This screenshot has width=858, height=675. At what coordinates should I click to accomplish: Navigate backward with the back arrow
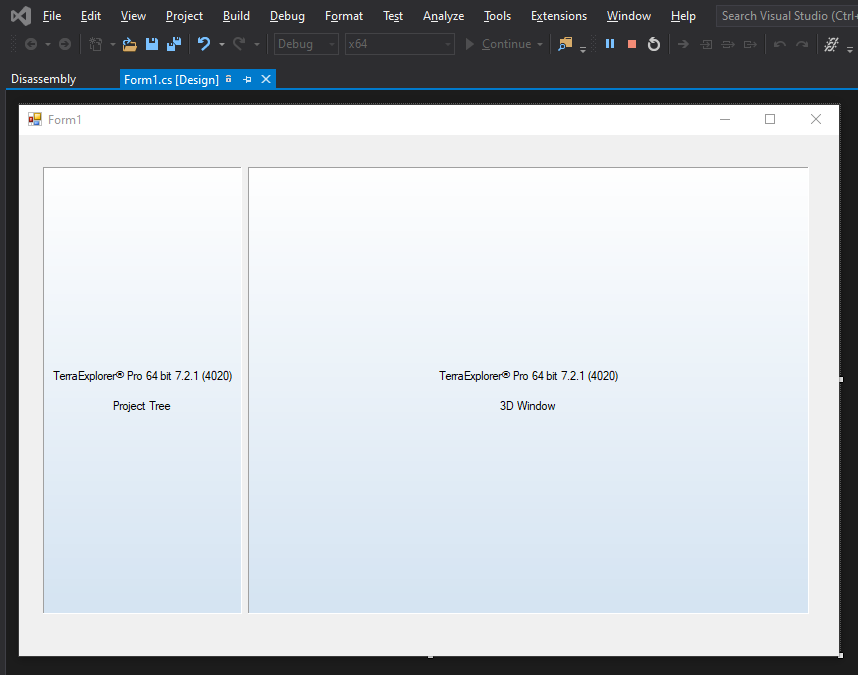pos(31,44)
